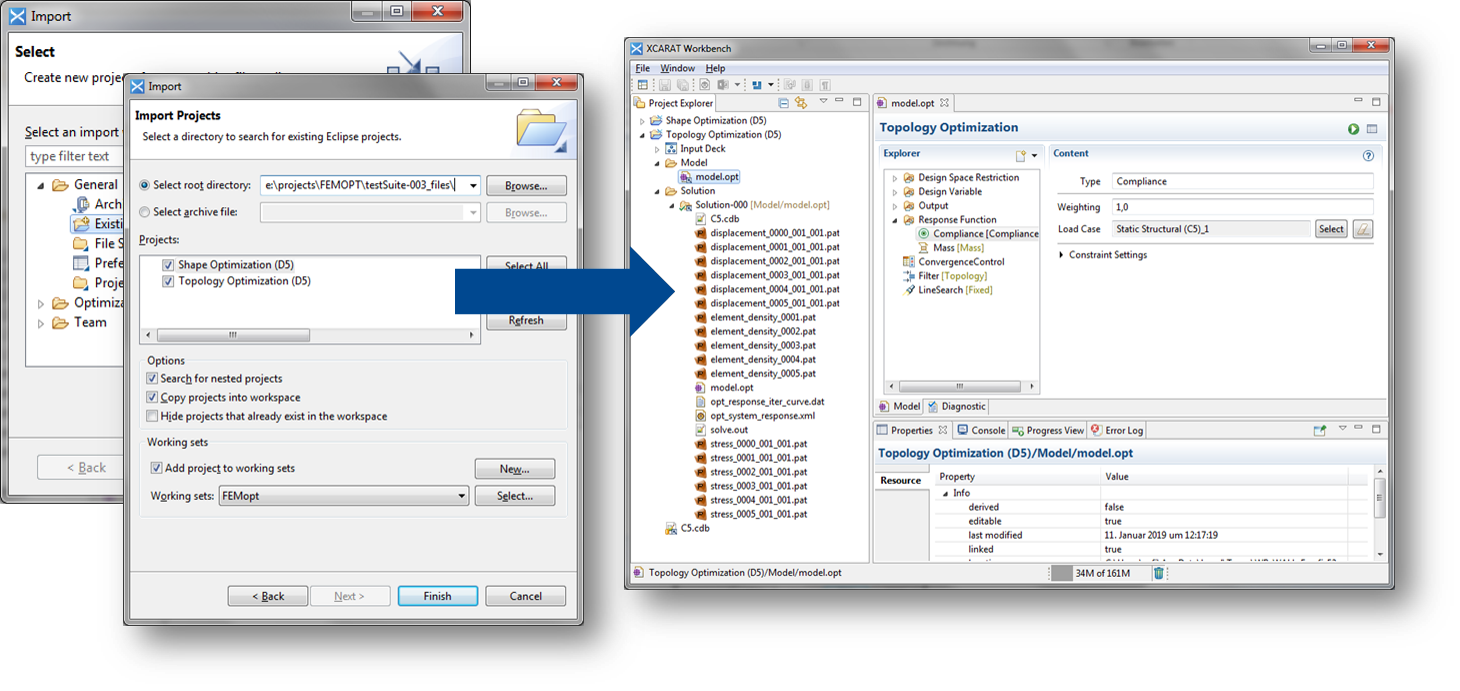
Task: Click the grid-table icon starting the workbench toolbar
Action: click(x=643, y=85)
